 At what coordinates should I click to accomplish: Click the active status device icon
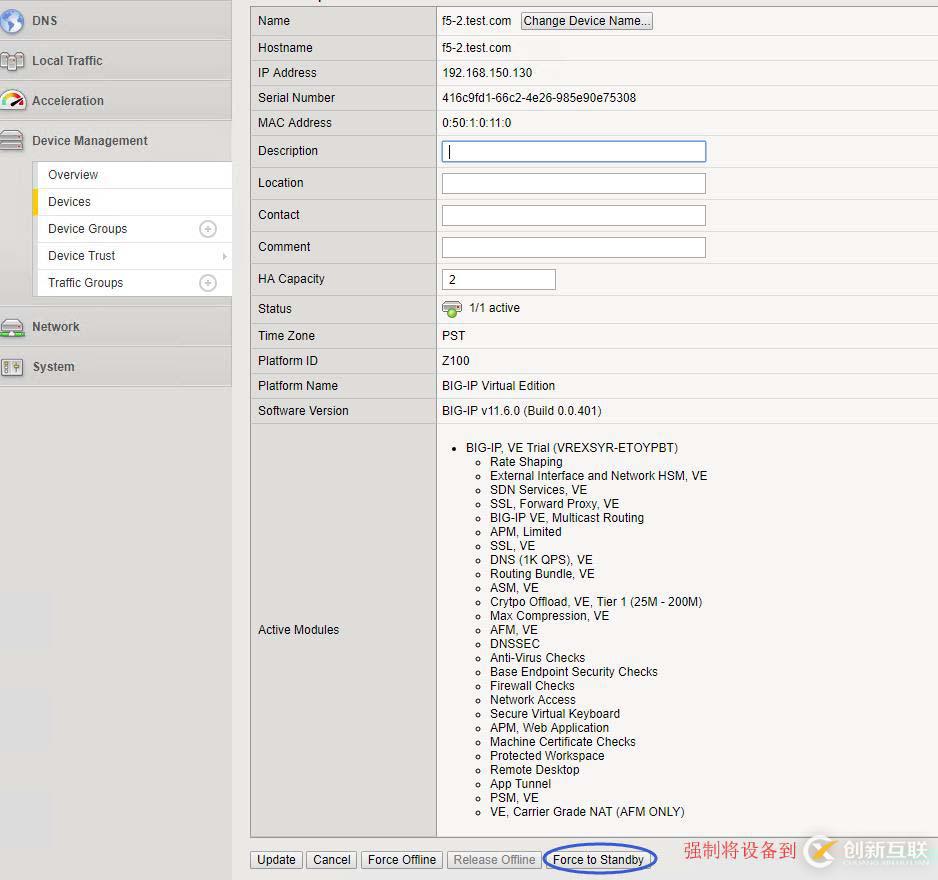452,309
